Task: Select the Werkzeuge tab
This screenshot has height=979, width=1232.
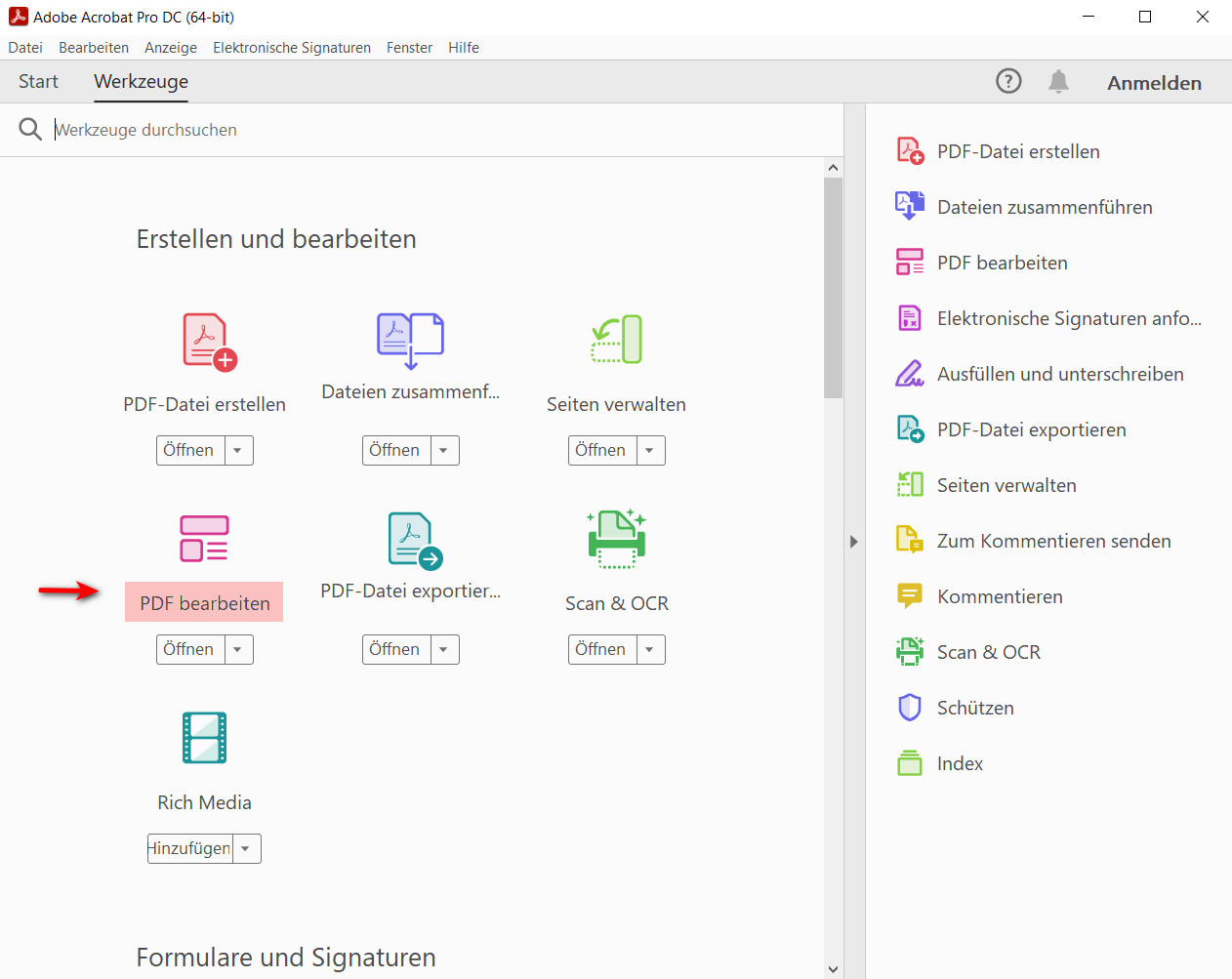Action: point(142,82)
